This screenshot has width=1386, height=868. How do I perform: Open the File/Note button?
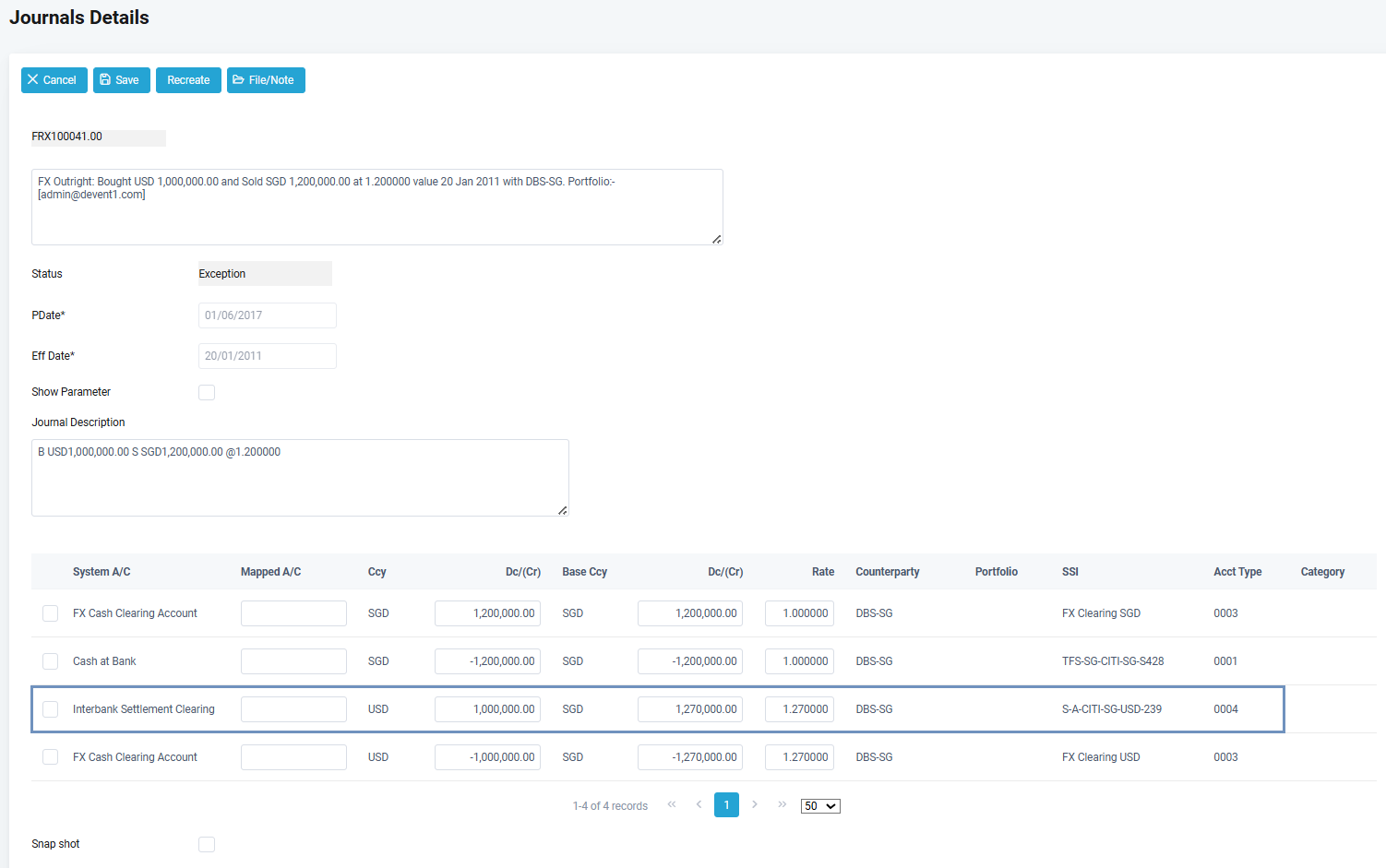266,80
